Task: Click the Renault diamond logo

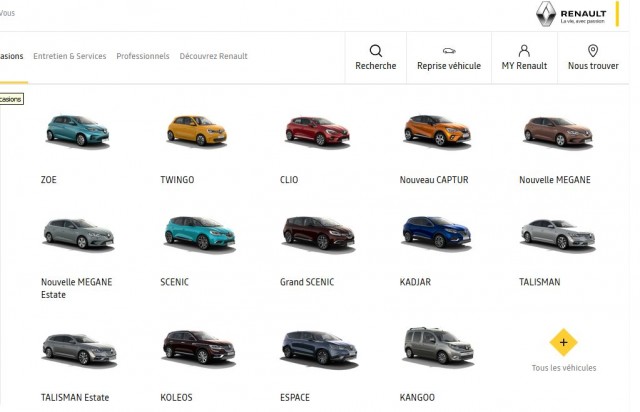Action: pyautogui.click(x=546, y=14)
